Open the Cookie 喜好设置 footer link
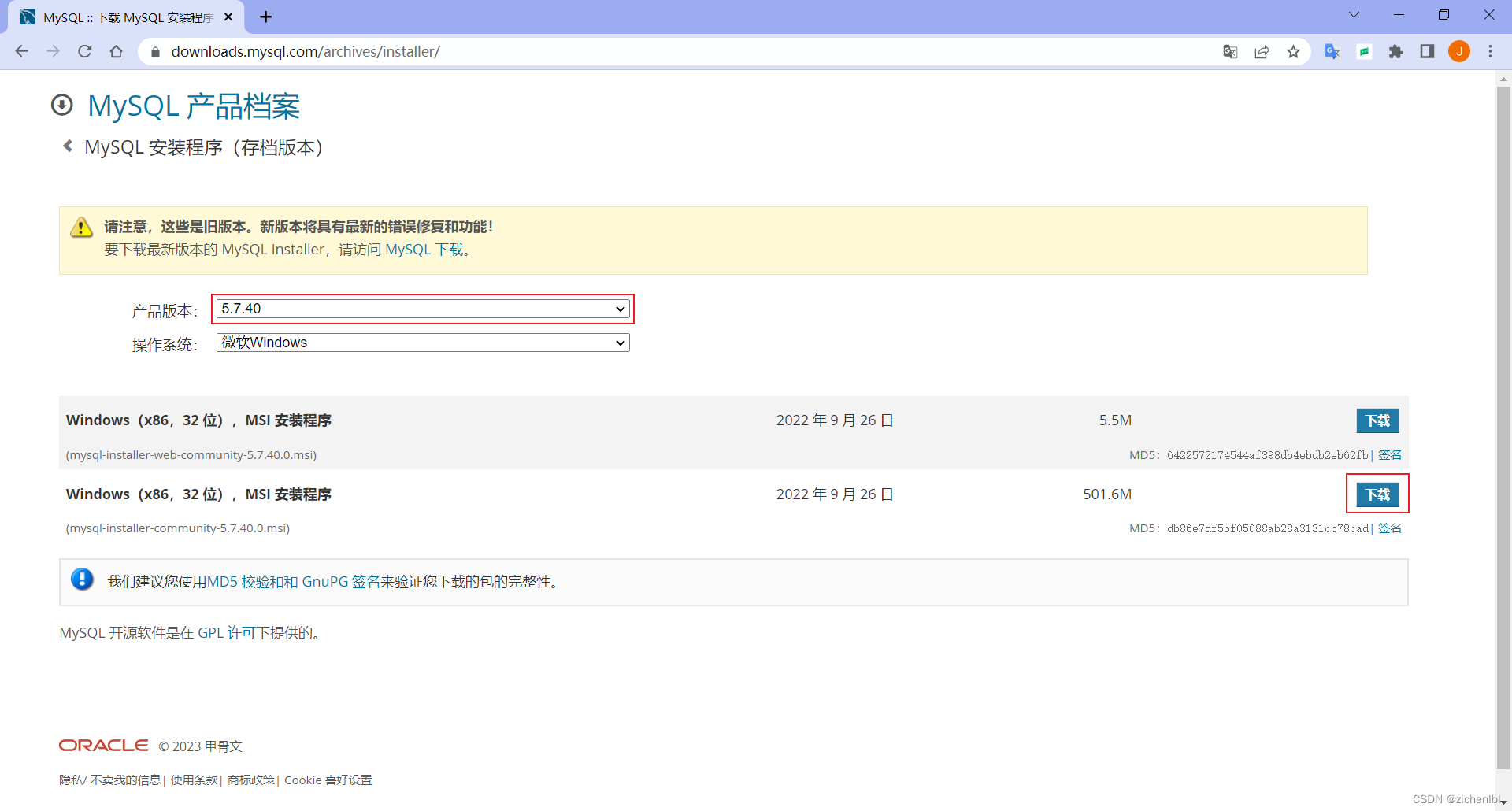Image resolution: width=1512 pixels, height=811 pixels. pos(328,780)
